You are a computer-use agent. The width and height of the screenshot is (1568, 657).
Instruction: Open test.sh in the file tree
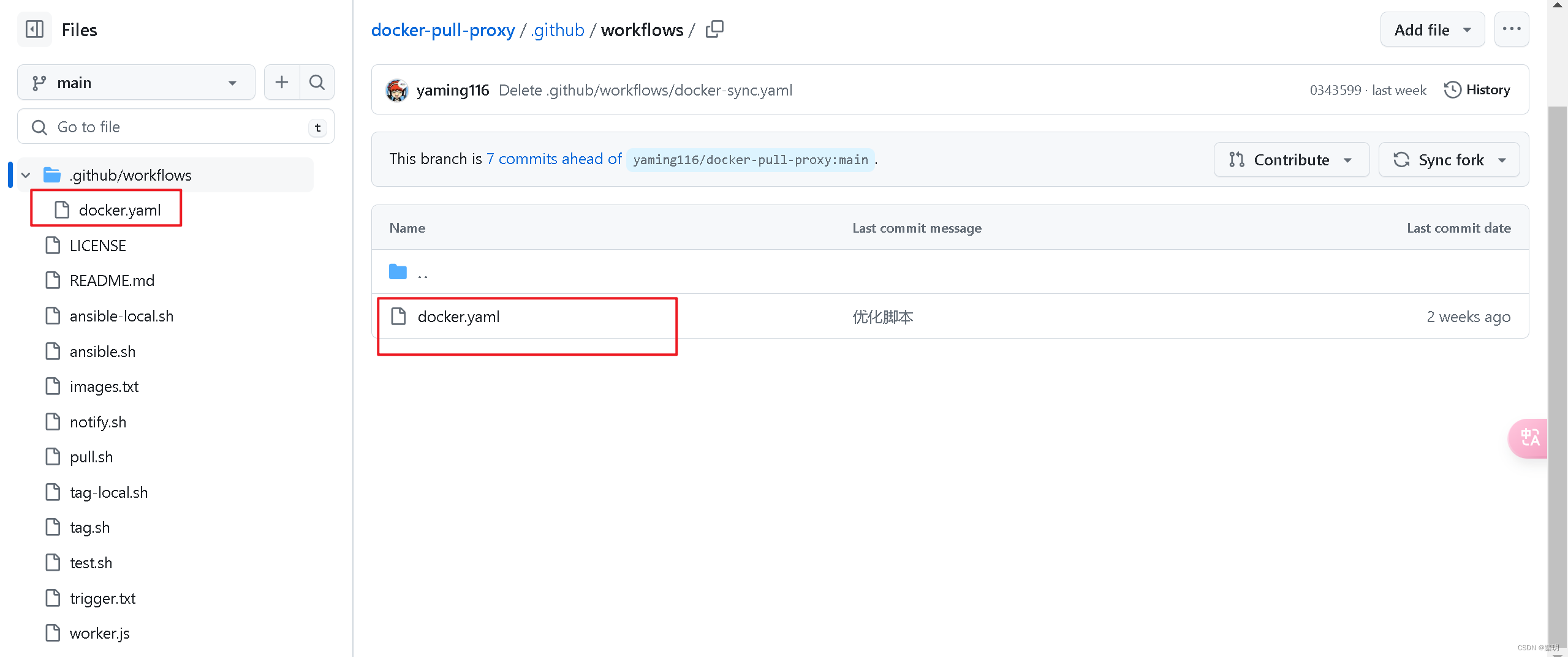(91, 563)
